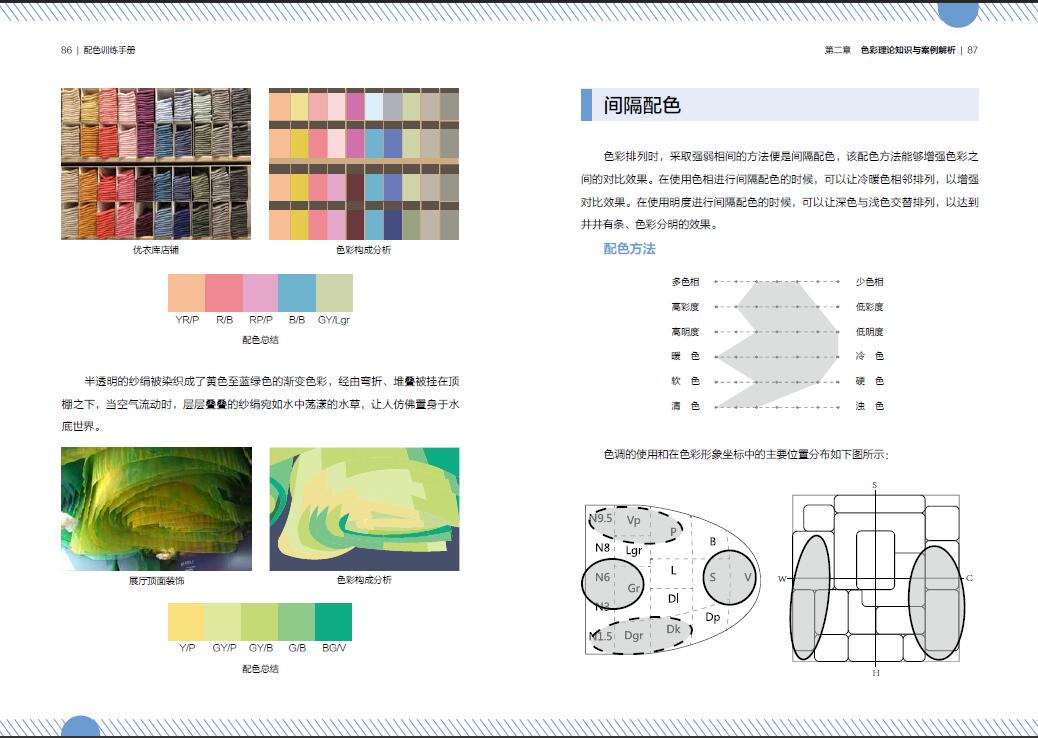This screenshot has width=1038, height=738.
Task: Click the Vp dashed ellipse in tone diagram
Action: click(634, 523)
